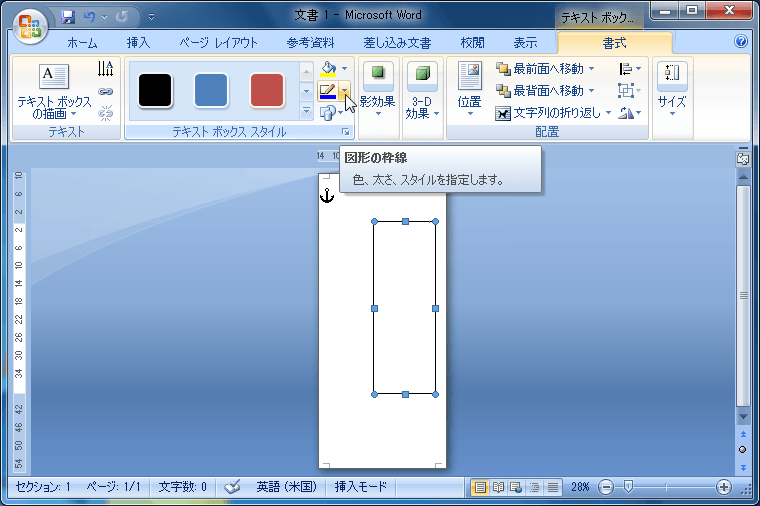760x506 pixels.
Task: Open Word Help question mark
Action: [x=741, y=42]
